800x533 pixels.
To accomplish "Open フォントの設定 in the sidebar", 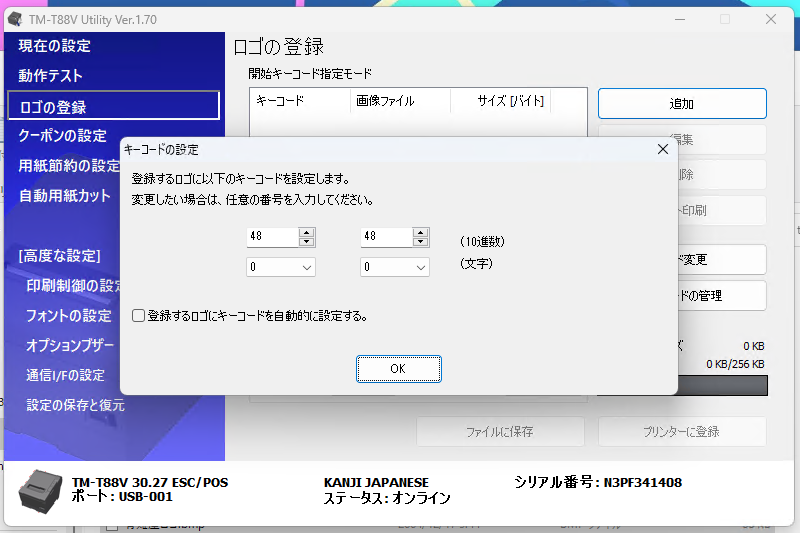I will (68, 316).
